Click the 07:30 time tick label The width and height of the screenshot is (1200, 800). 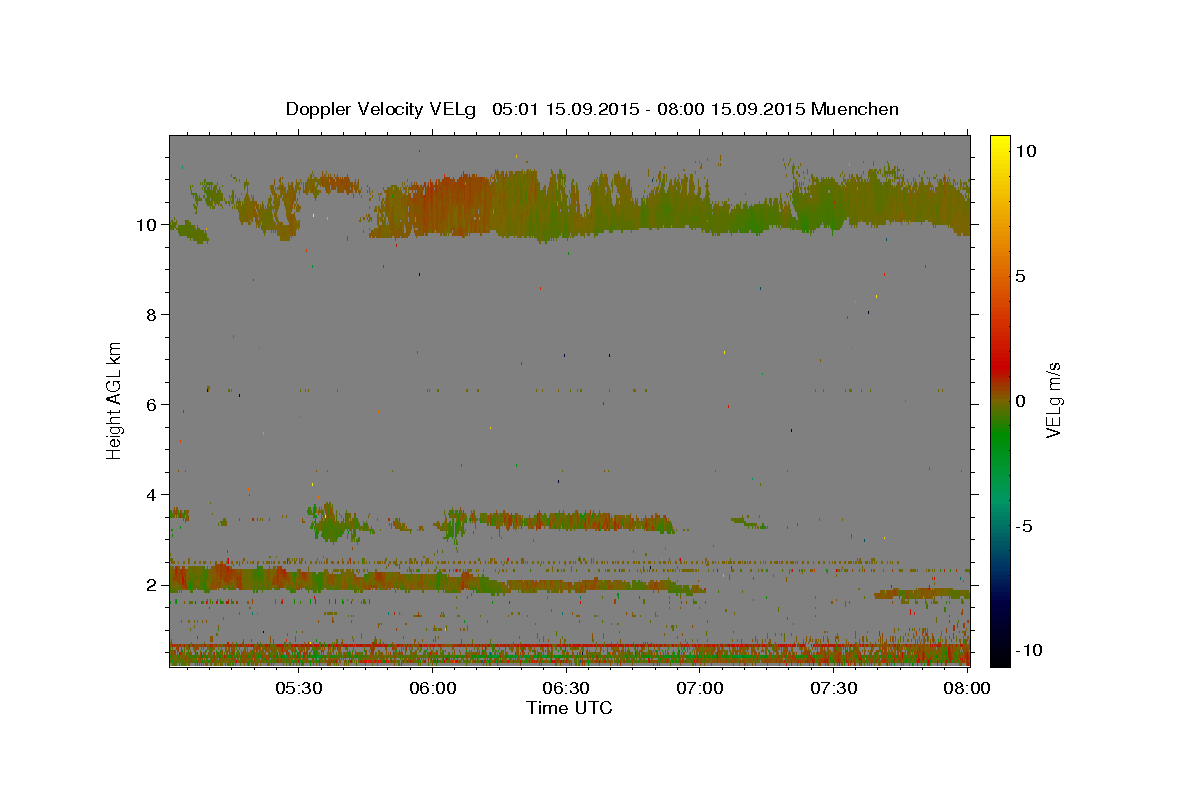(833, 688)
